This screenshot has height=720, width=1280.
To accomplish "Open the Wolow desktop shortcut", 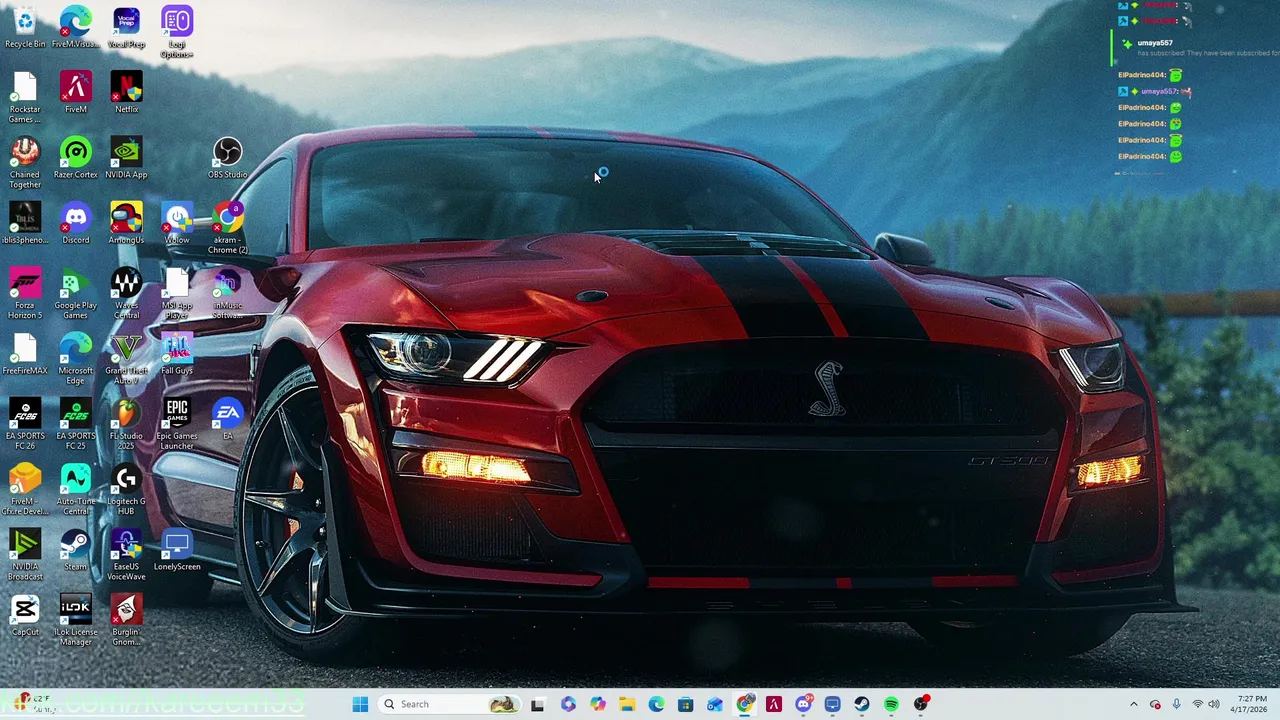I will pyautogui.click(x=177, y=223).
